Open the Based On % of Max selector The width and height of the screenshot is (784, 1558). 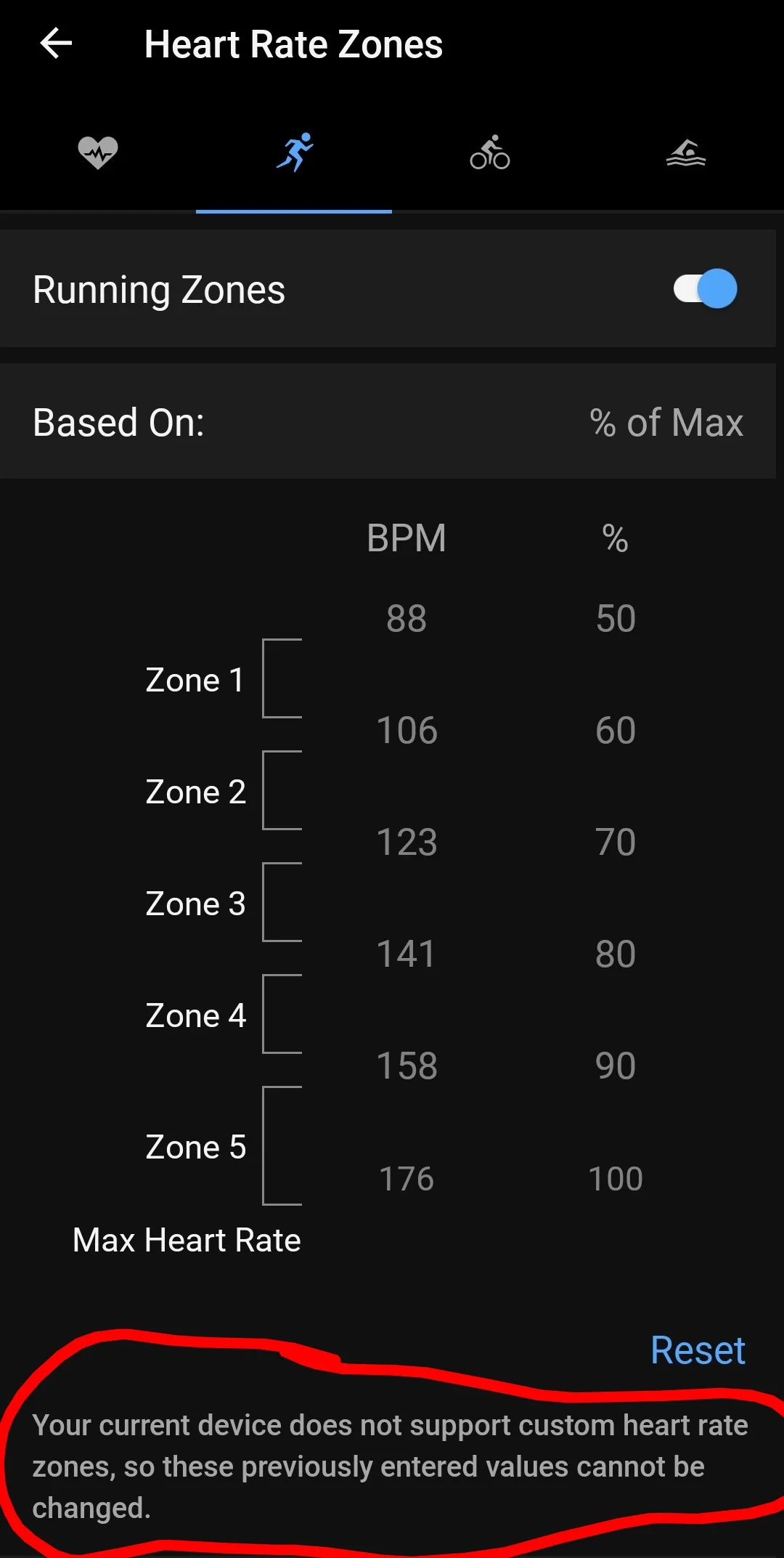point(666,423)
